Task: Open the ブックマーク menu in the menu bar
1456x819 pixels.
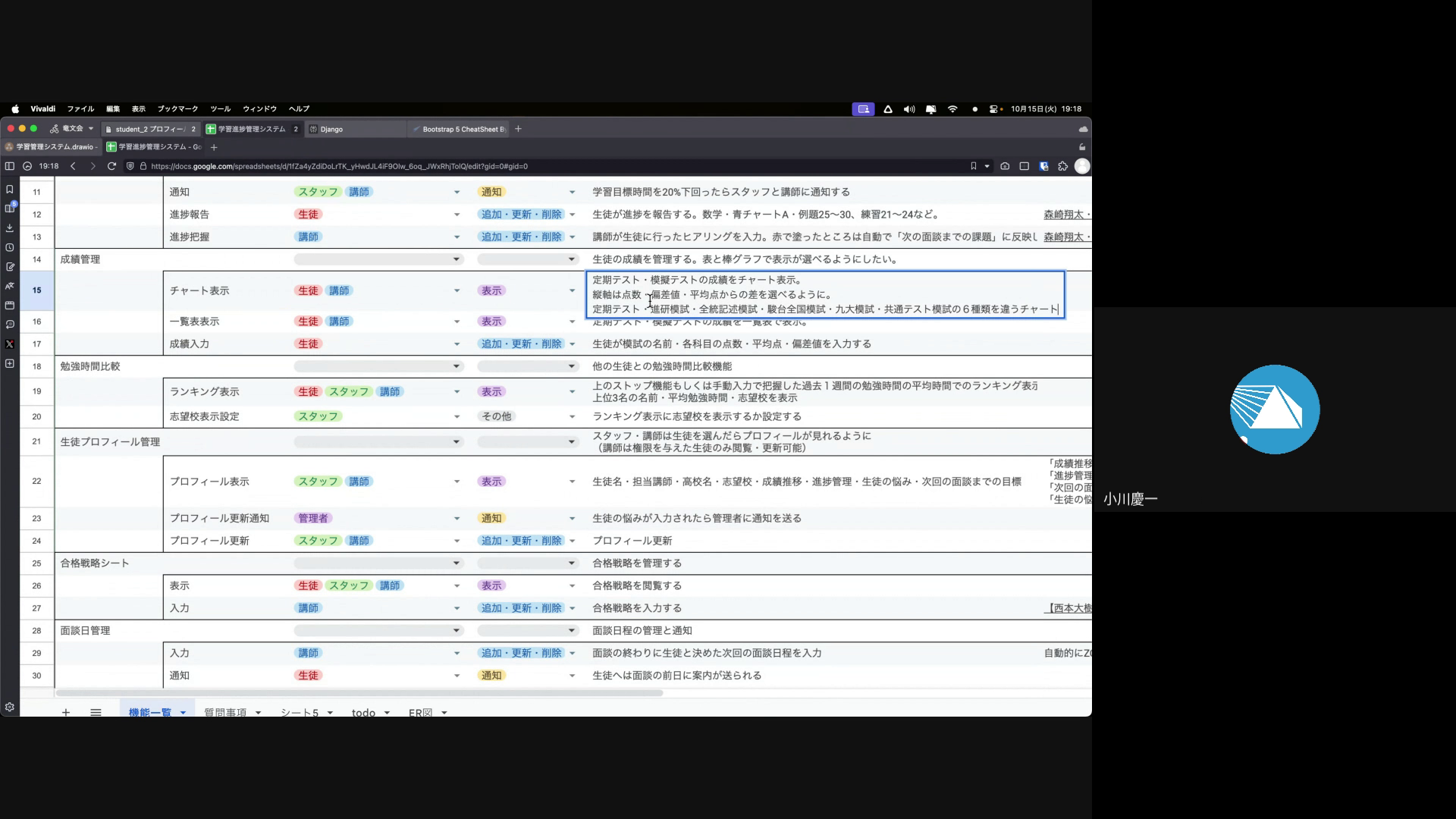Action: coord(177,109)
